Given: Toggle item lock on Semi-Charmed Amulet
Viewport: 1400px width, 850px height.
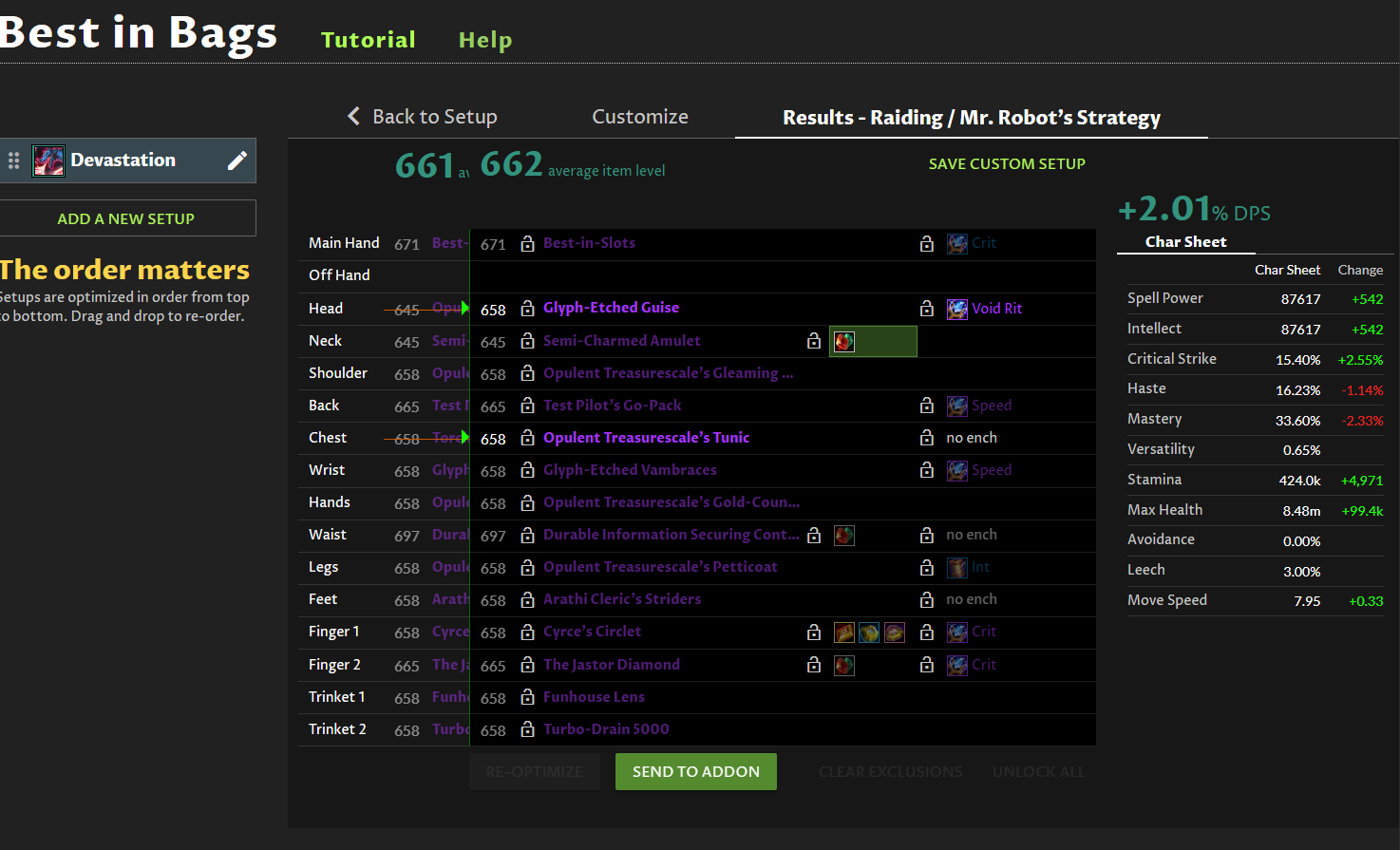Looking at the screenshot, I should coord(527,341).
